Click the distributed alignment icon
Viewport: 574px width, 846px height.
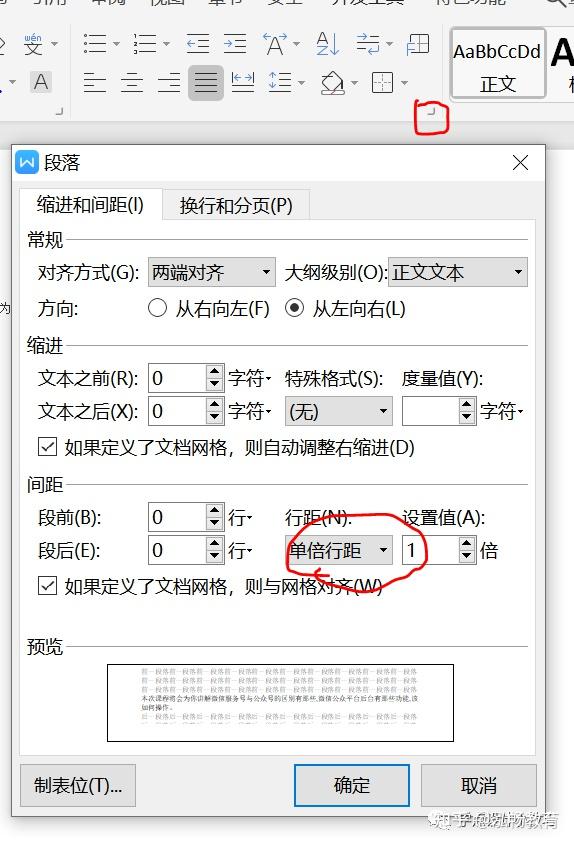tap(242, 83)
